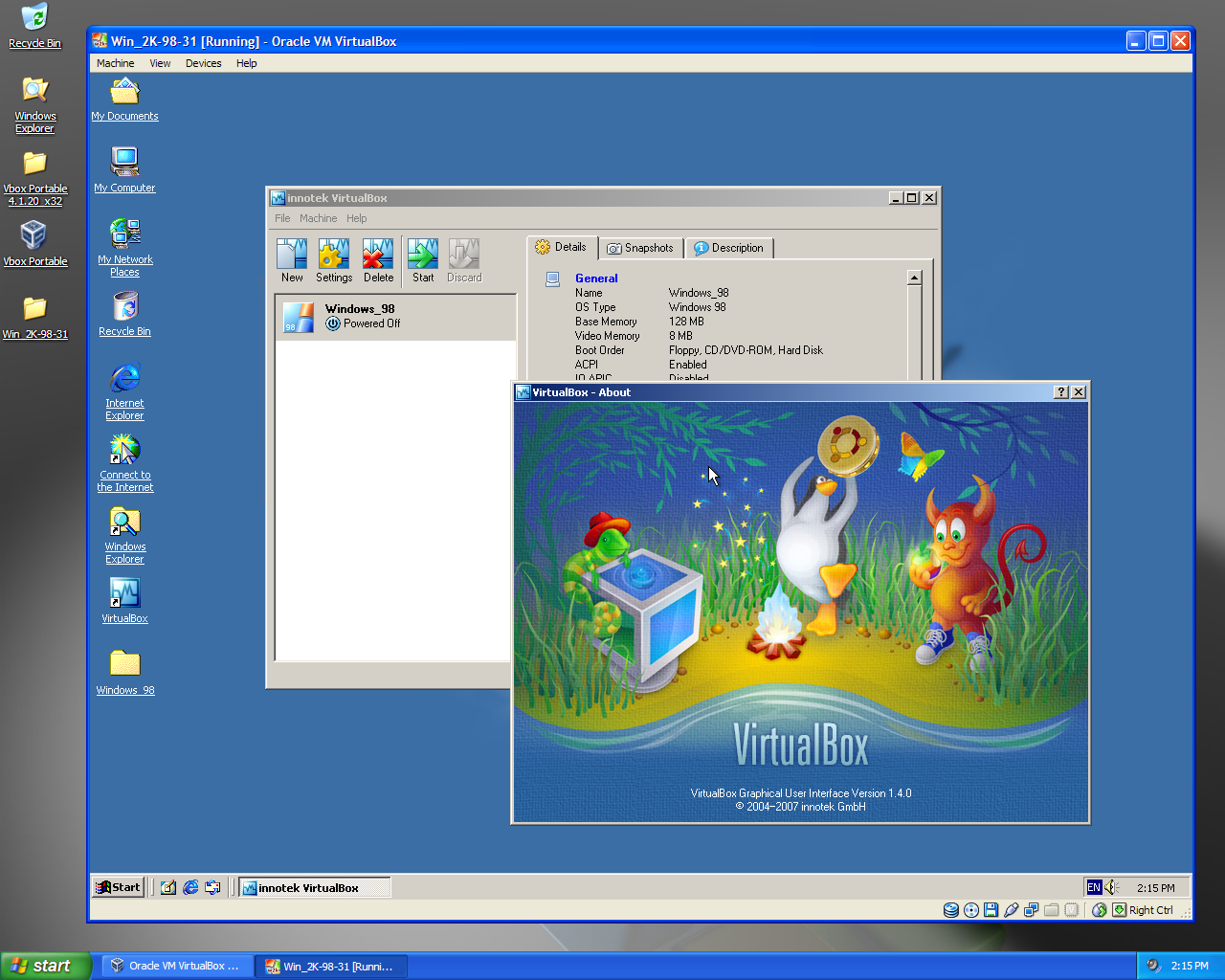Switch to the Description tab
Screen dimensions: 1225x980
click(x=729, y=248)
